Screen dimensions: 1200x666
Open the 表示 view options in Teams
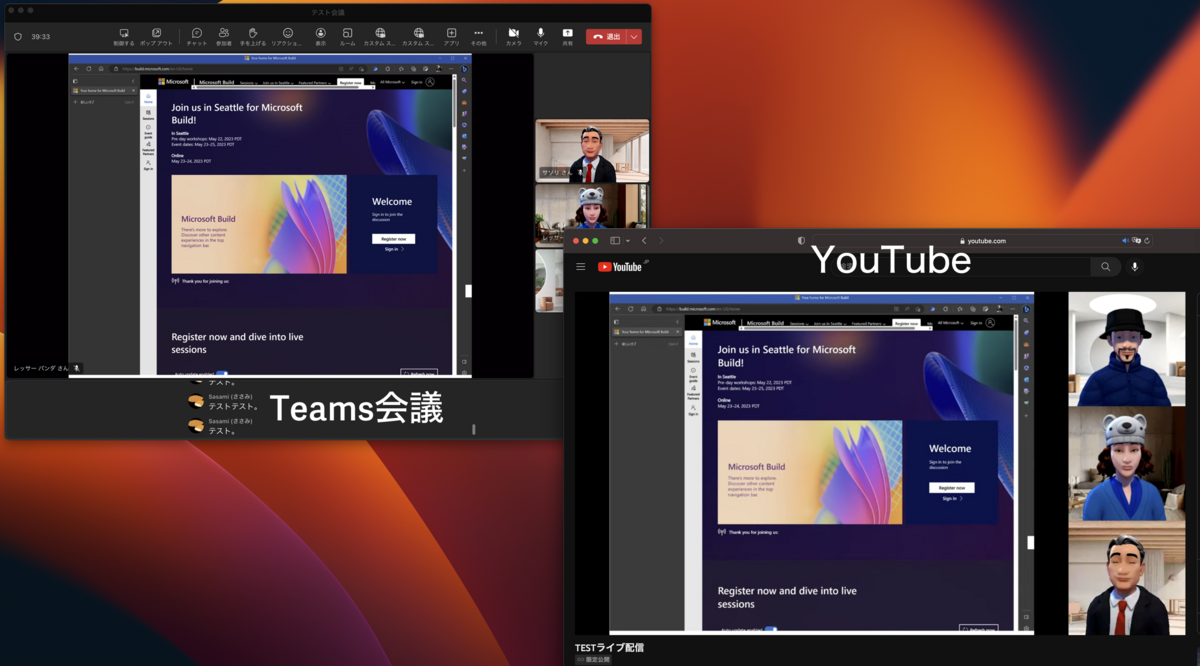(x=321, y=37)
